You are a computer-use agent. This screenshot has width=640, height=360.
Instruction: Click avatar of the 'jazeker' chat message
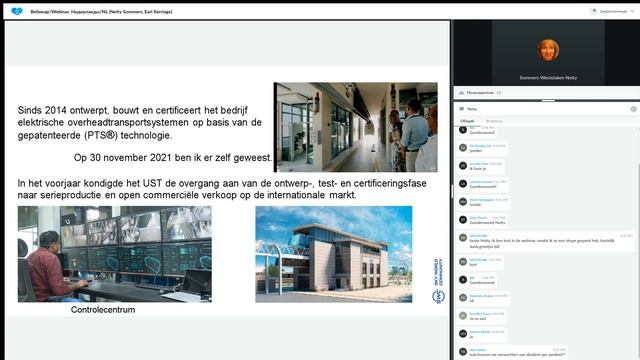tap(463, 148)
